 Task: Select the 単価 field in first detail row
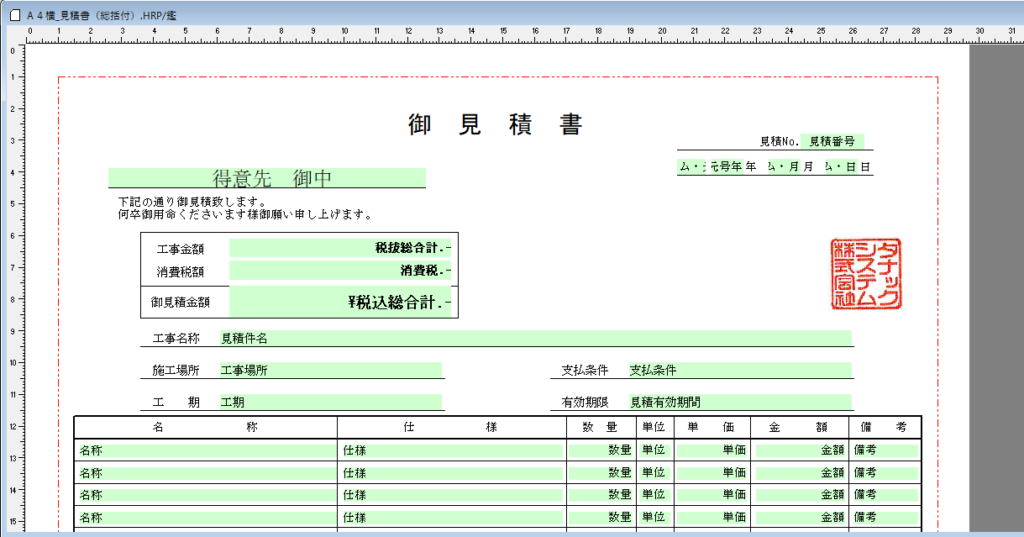pos(711,450)
